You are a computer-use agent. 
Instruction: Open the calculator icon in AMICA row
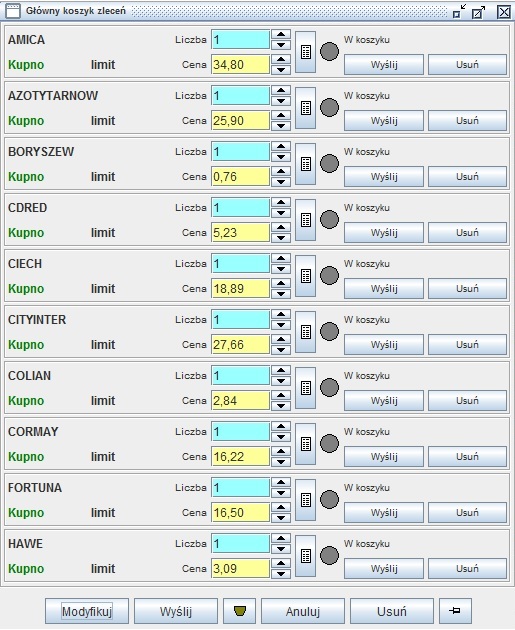(305, 52)
